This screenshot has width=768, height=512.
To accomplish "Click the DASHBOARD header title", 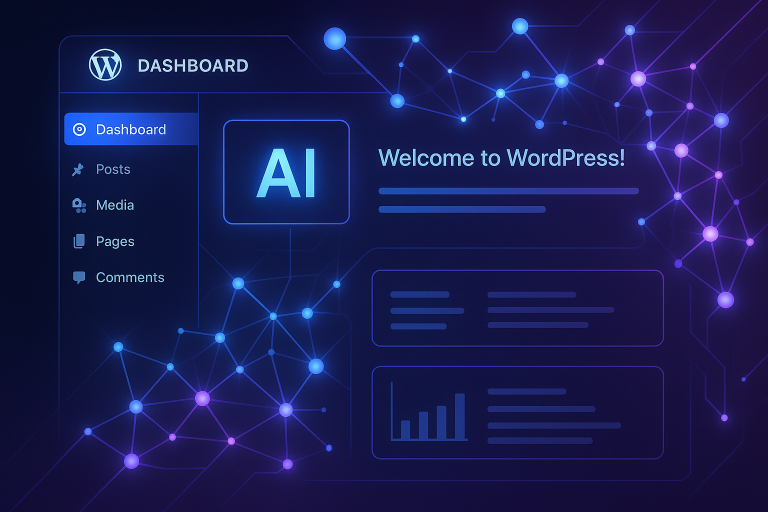I will click(193, 66).
